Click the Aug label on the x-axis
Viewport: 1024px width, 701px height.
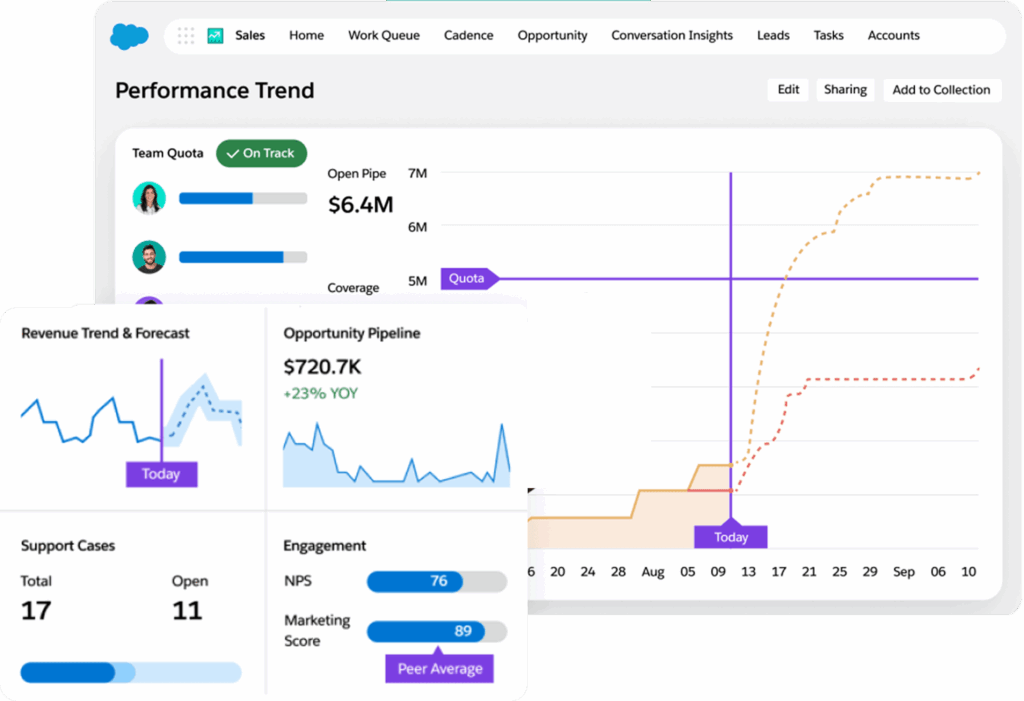(x=652, y=572)
